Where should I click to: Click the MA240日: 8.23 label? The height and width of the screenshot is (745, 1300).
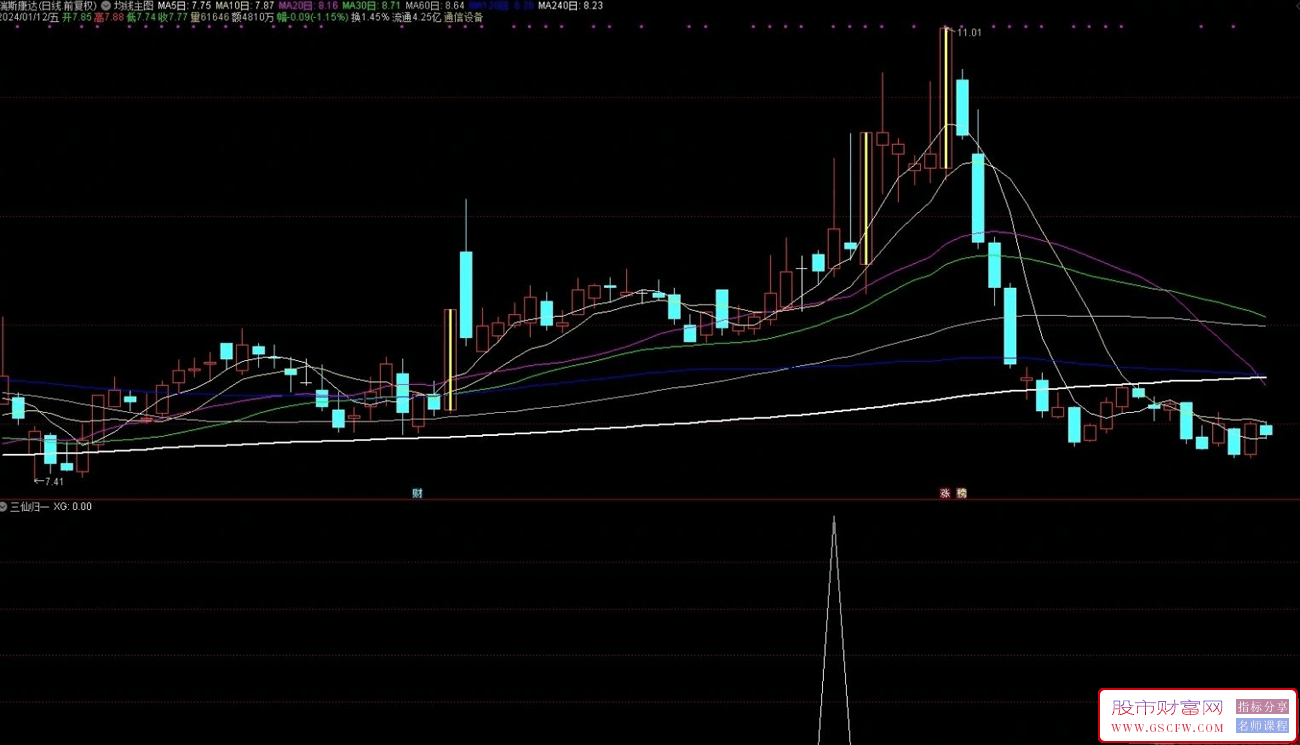[x=570, y=5]
